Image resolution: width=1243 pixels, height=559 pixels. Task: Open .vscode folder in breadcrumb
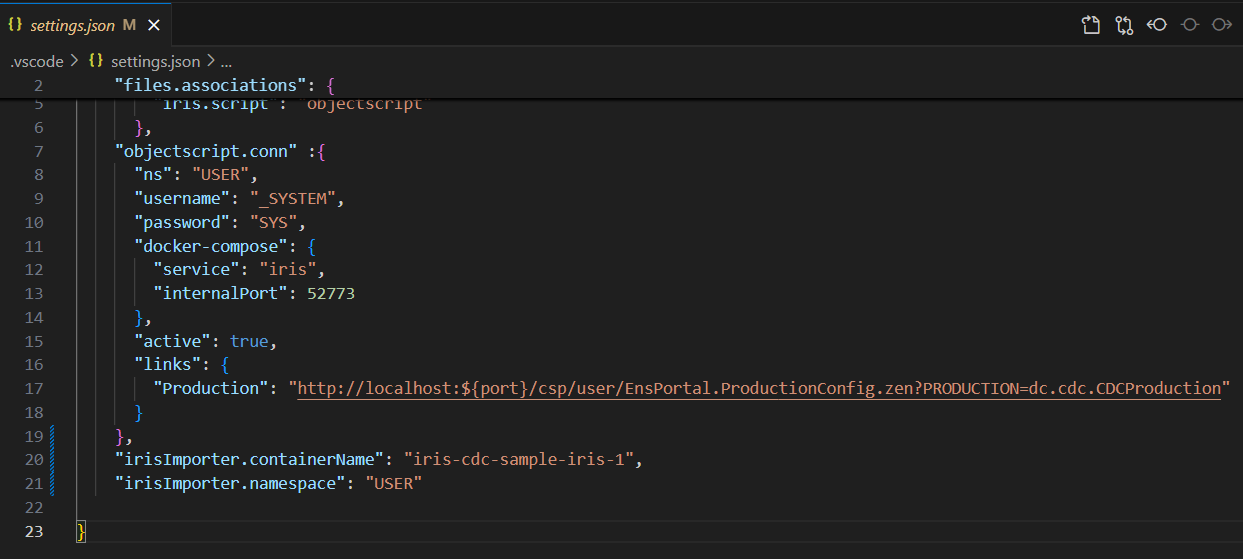tap(37, 61)
